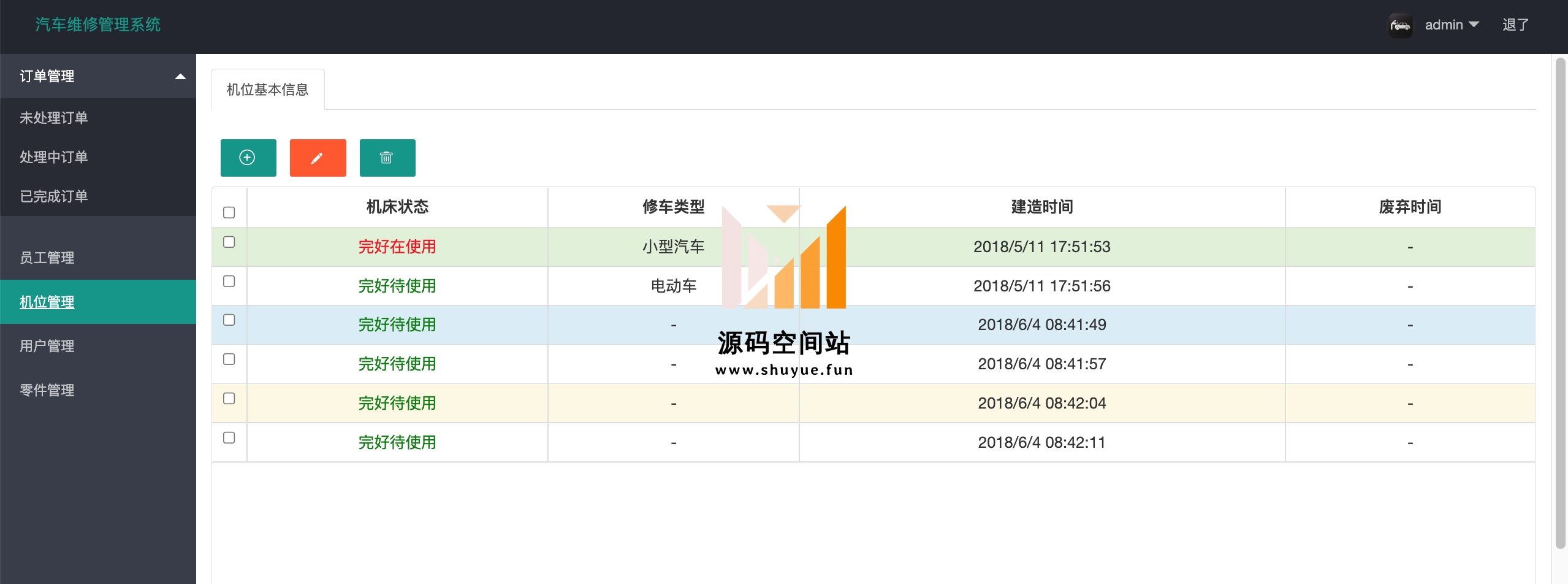
Task: Select 机位管理 menu item
Action: pos(98,302)
